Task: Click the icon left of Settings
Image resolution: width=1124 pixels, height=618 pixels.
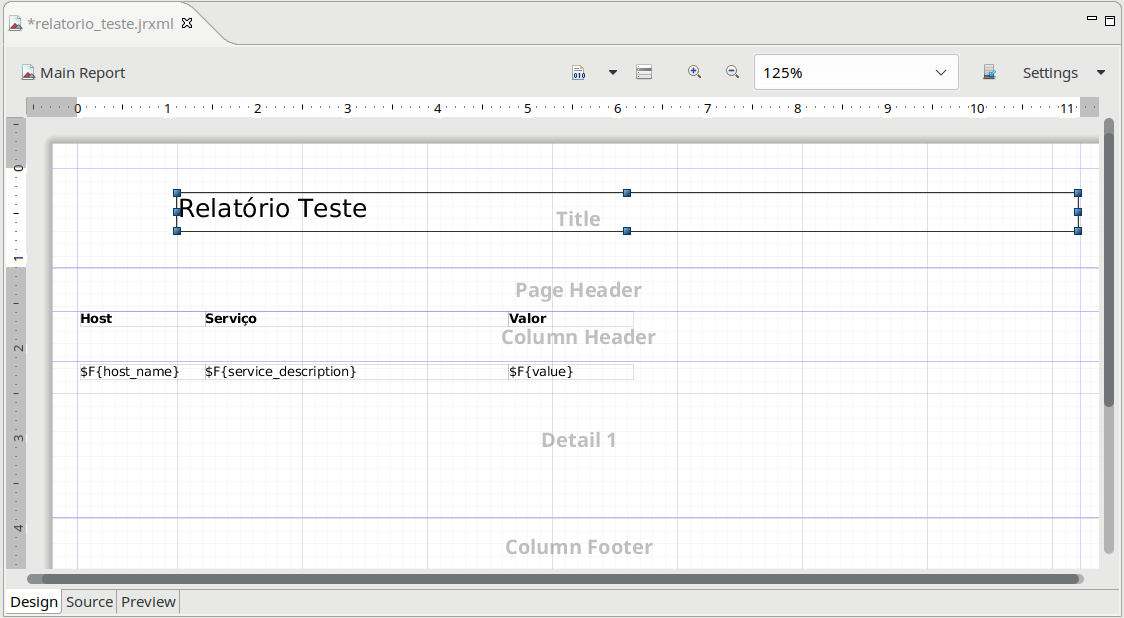Action: [989, 73]
